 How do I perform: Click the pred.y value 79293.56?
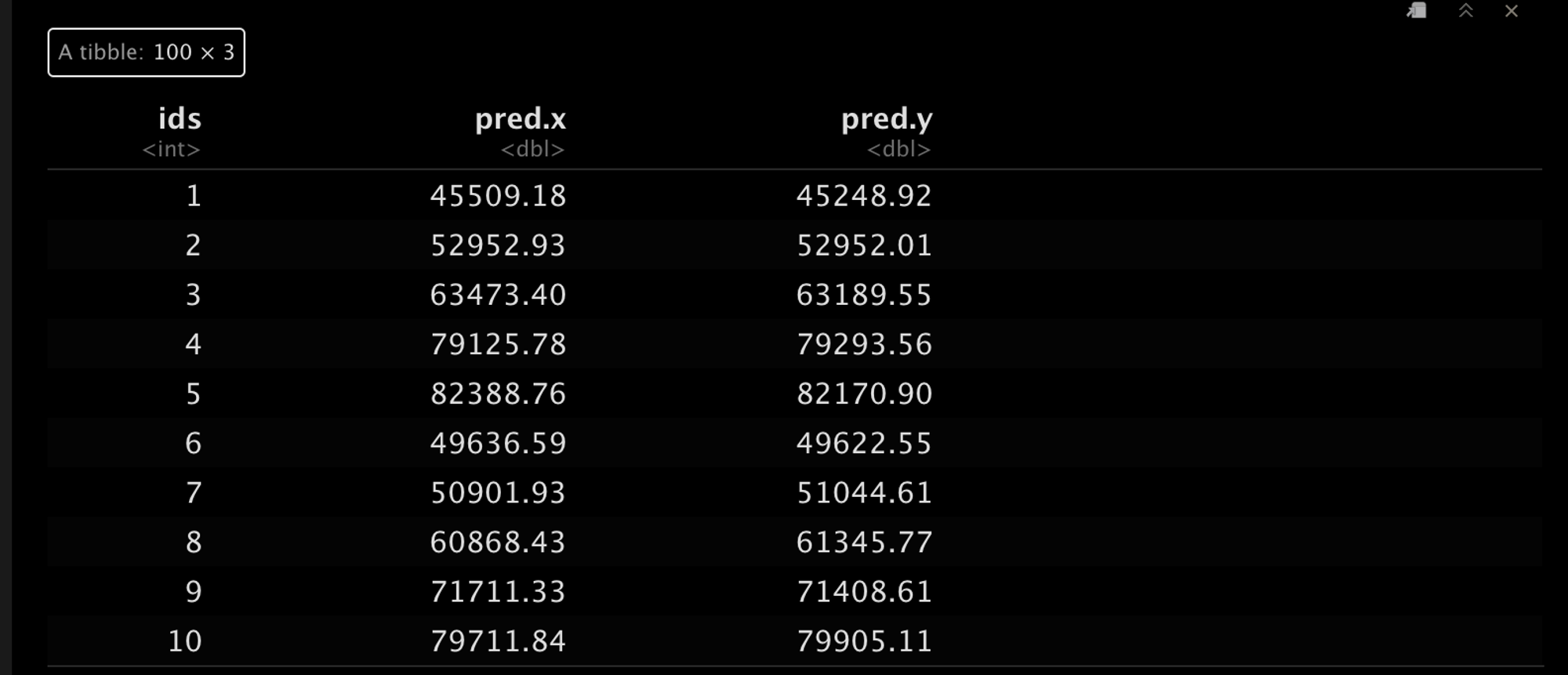tap(864, 344)
